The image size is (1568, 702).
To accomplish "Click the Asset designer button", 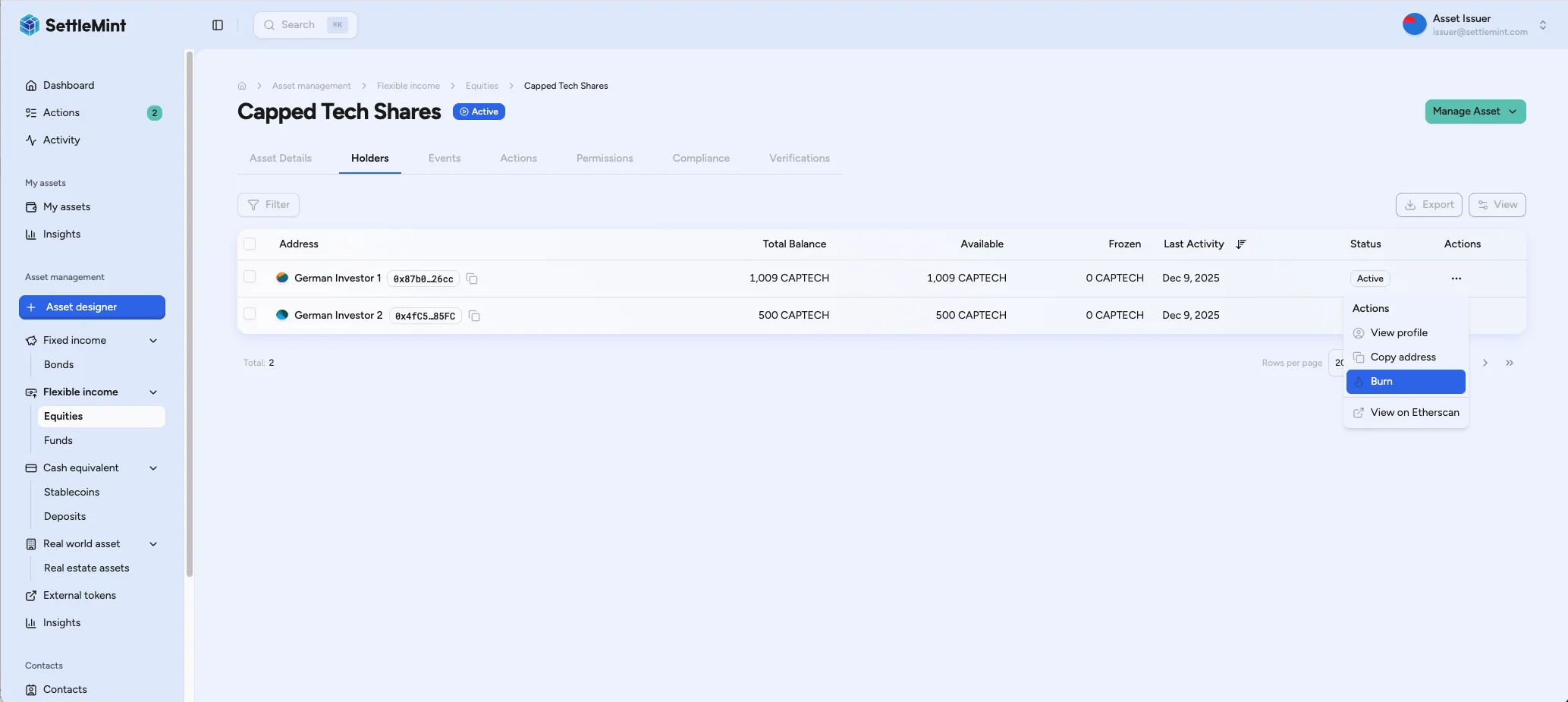I will coord(92,307).
